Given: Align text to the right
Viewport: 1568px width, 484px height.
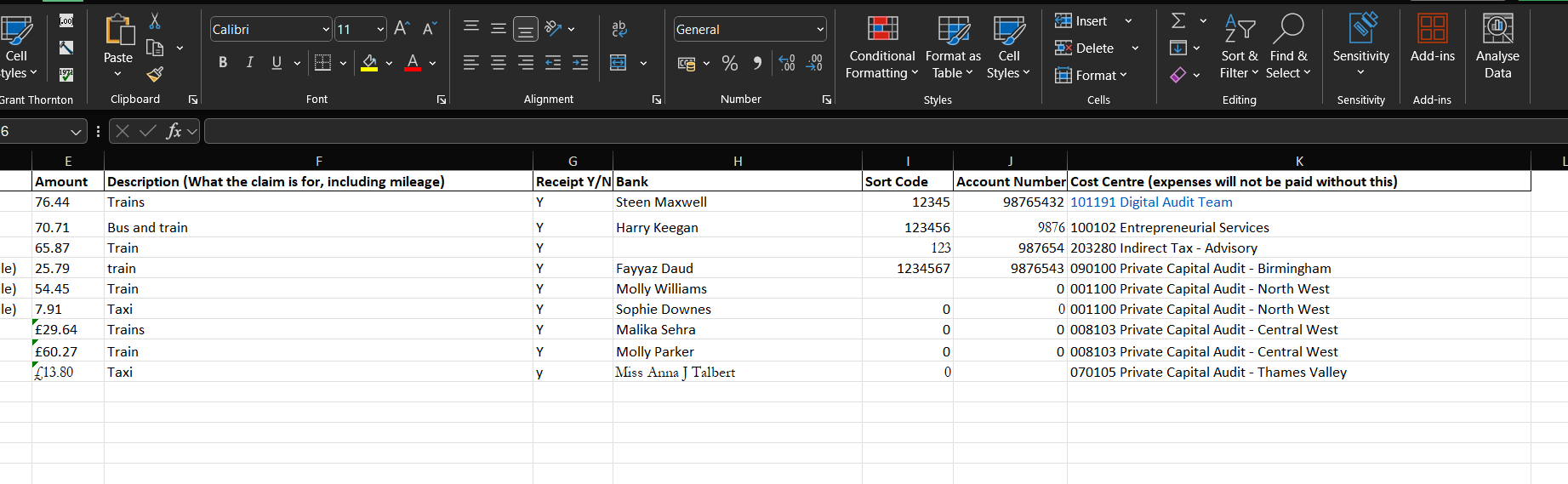Looking at the screenshot, I should tap(526, 62).
